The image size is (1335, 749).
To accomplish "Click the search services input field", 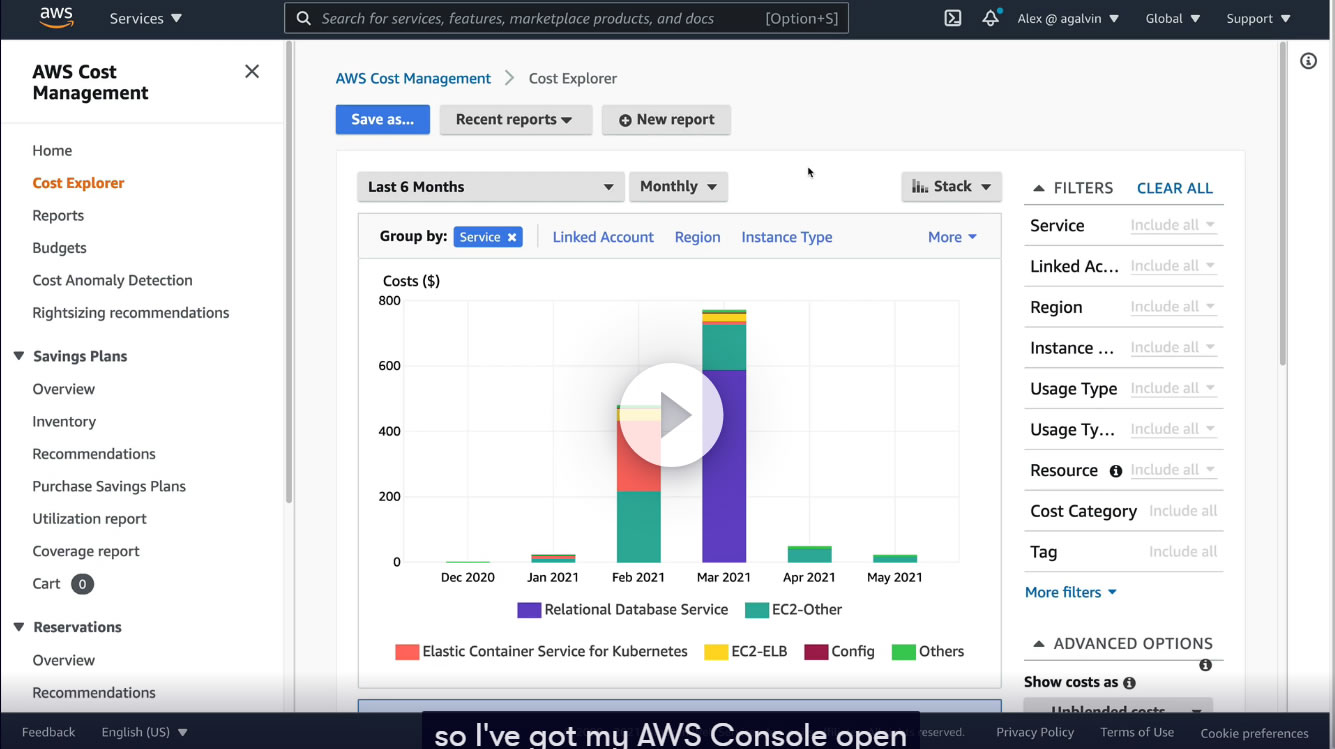I will click(566, 18).
